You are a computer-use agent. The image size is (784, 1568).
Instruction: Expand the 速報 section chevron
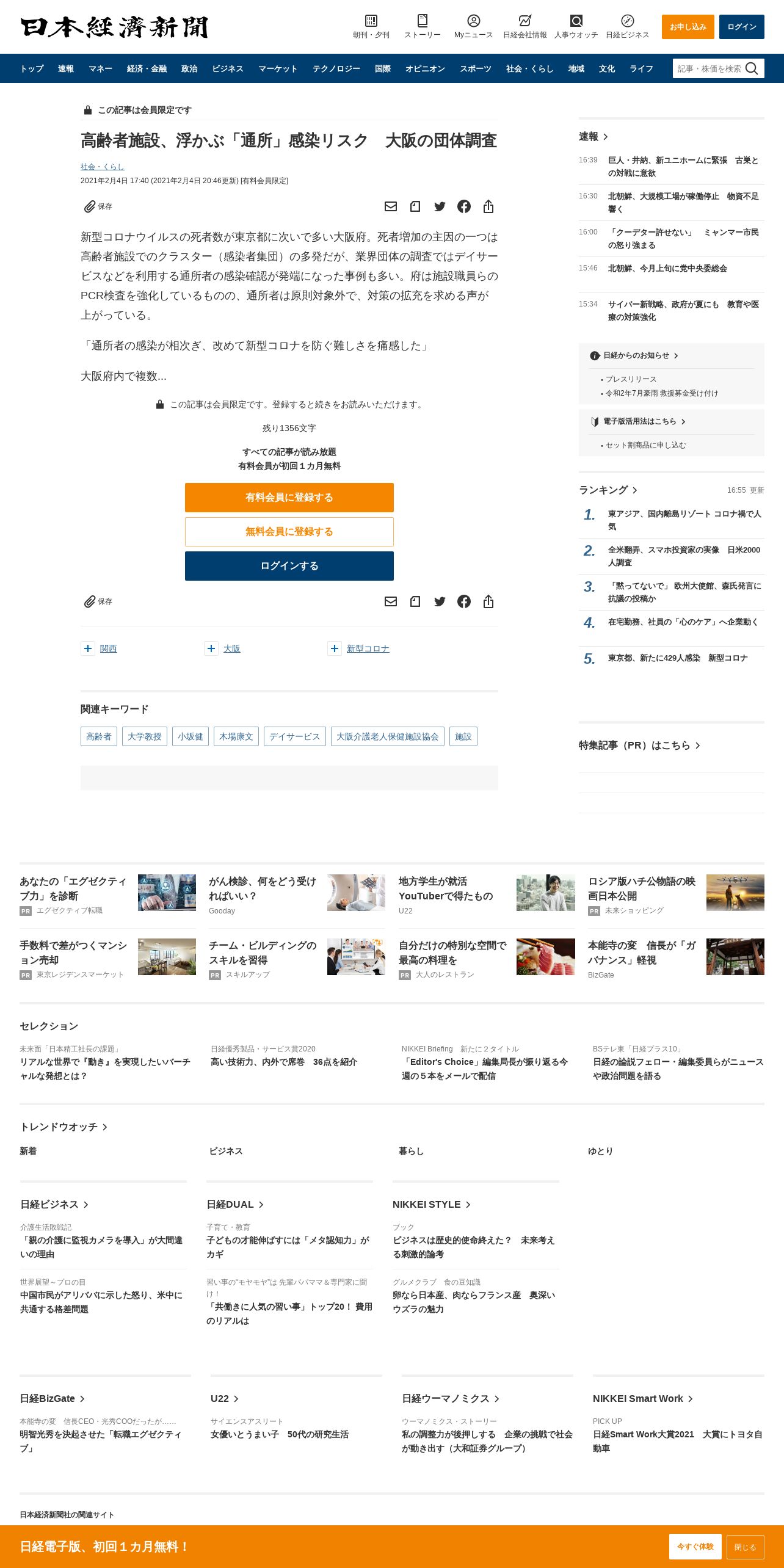[605, 137]
